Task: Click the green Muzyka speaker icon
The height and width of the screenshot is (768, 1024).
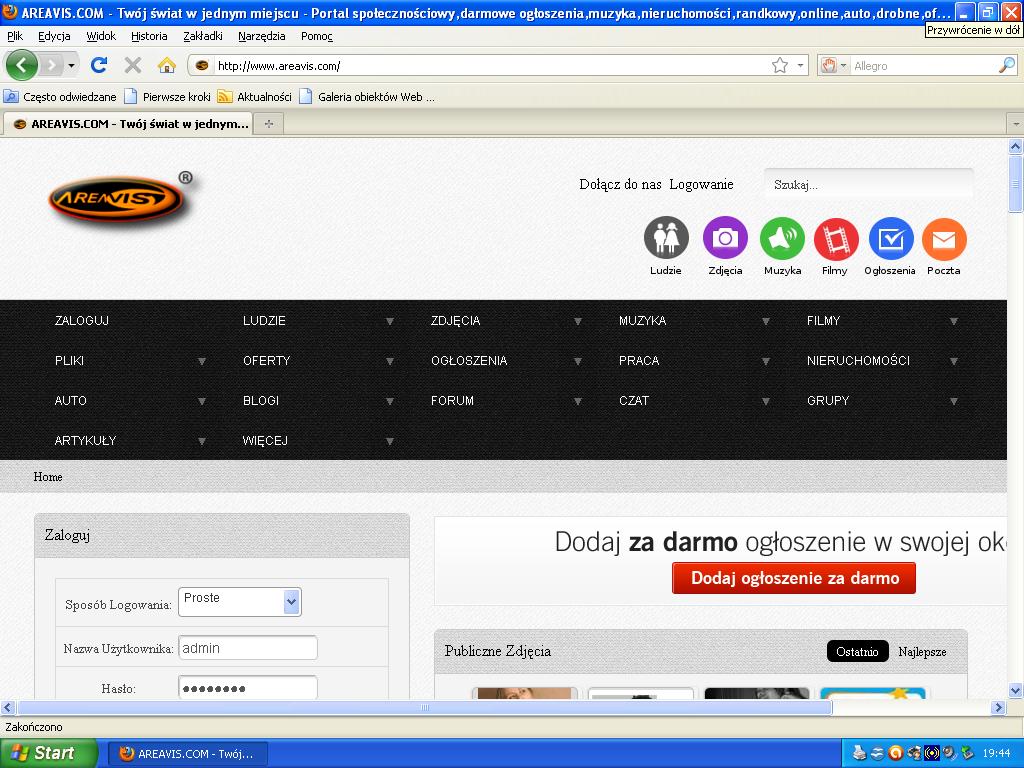Action: 782,238
